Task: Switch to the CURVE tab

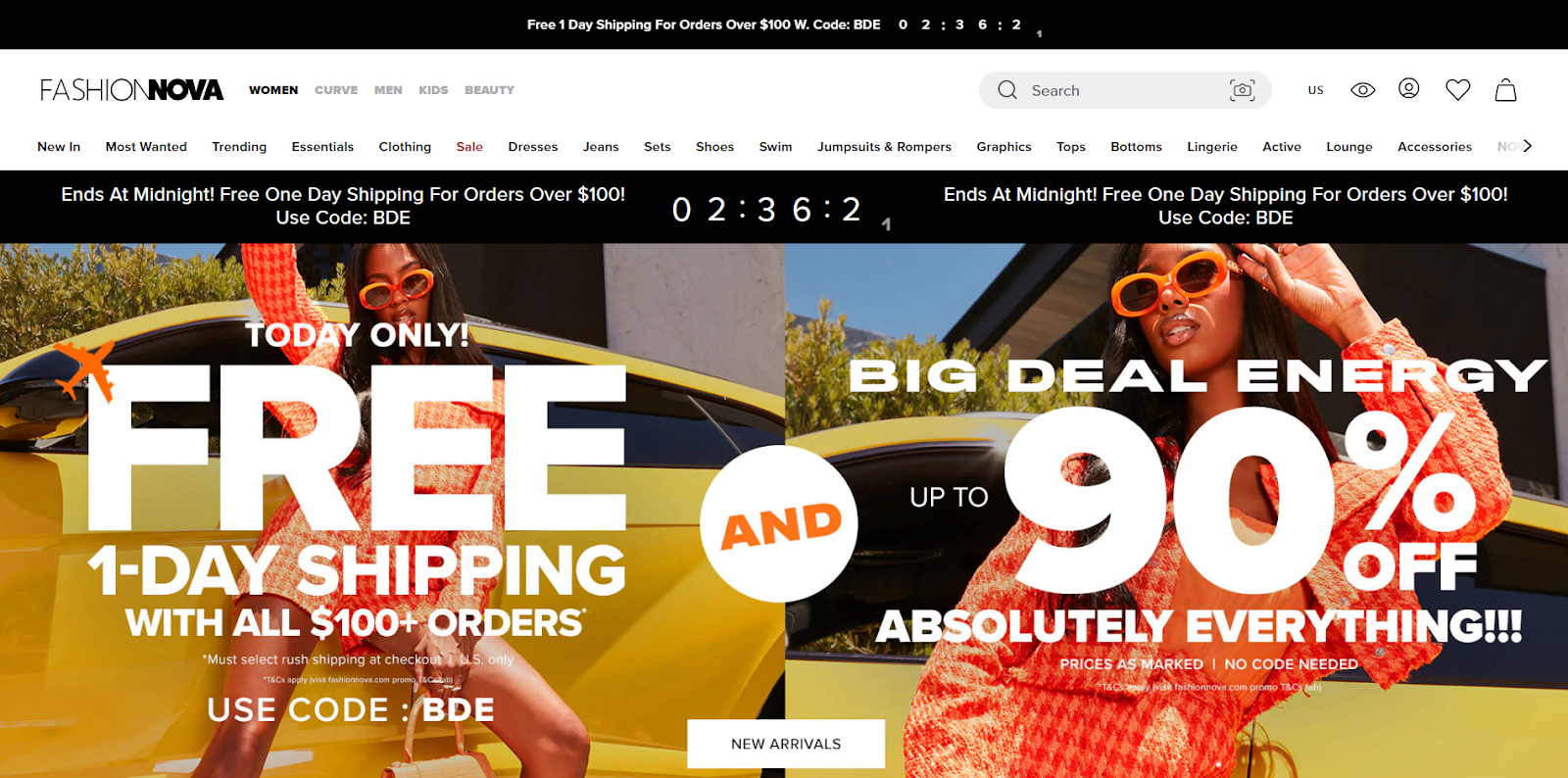Action: [336, 90]
